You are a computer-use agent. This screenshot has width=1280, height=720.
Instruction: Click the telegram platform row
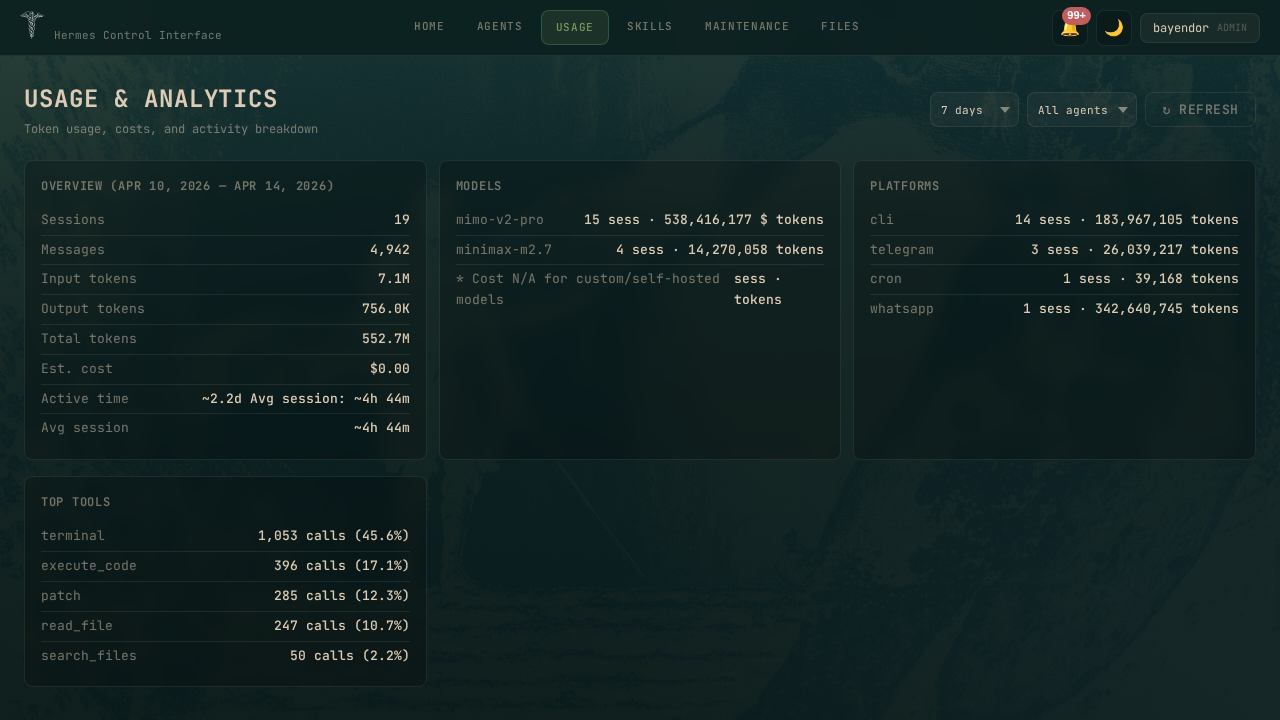coord(1053,250)
